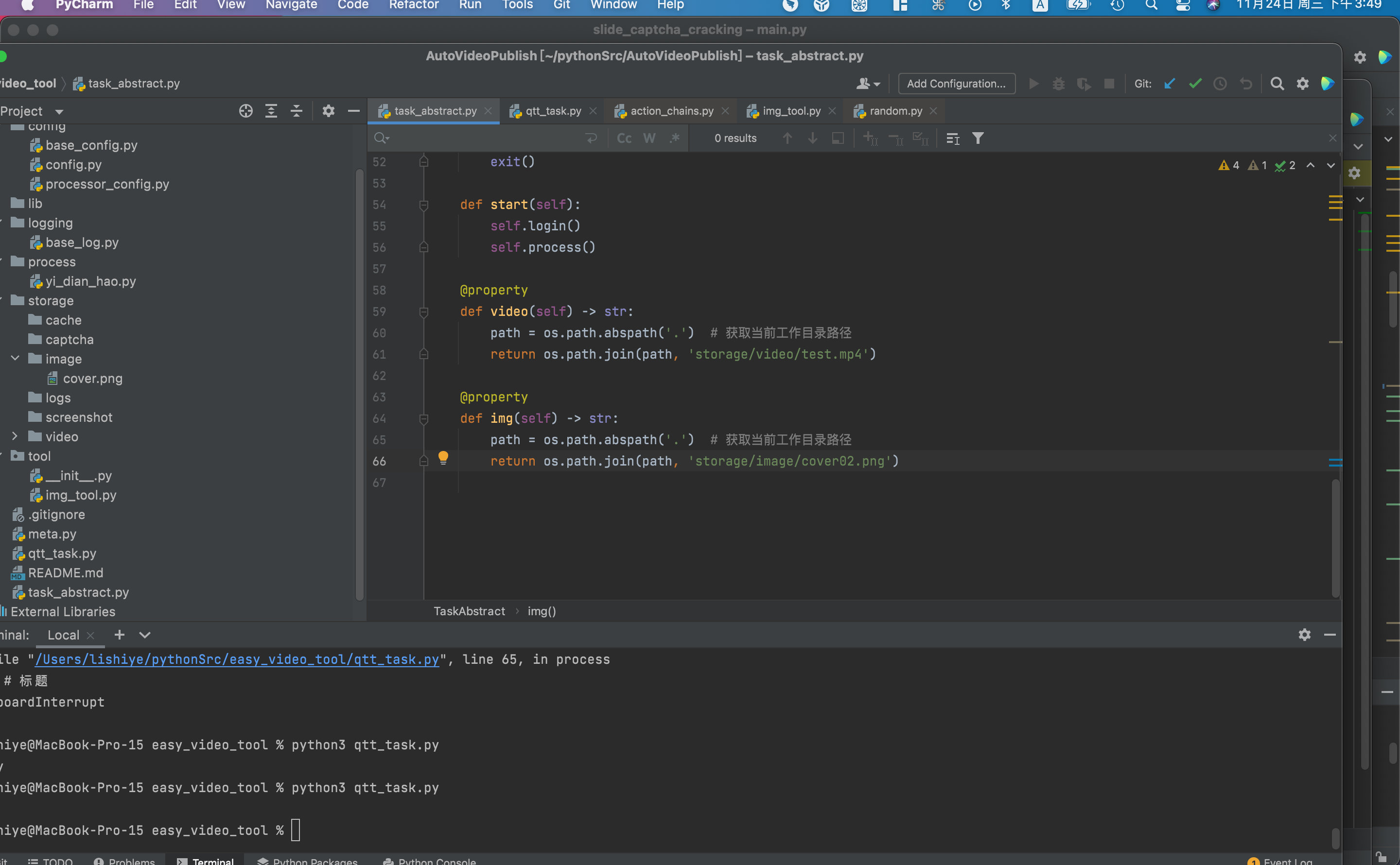
Task: Click the Run button to execute
Action: point(1033,83)
